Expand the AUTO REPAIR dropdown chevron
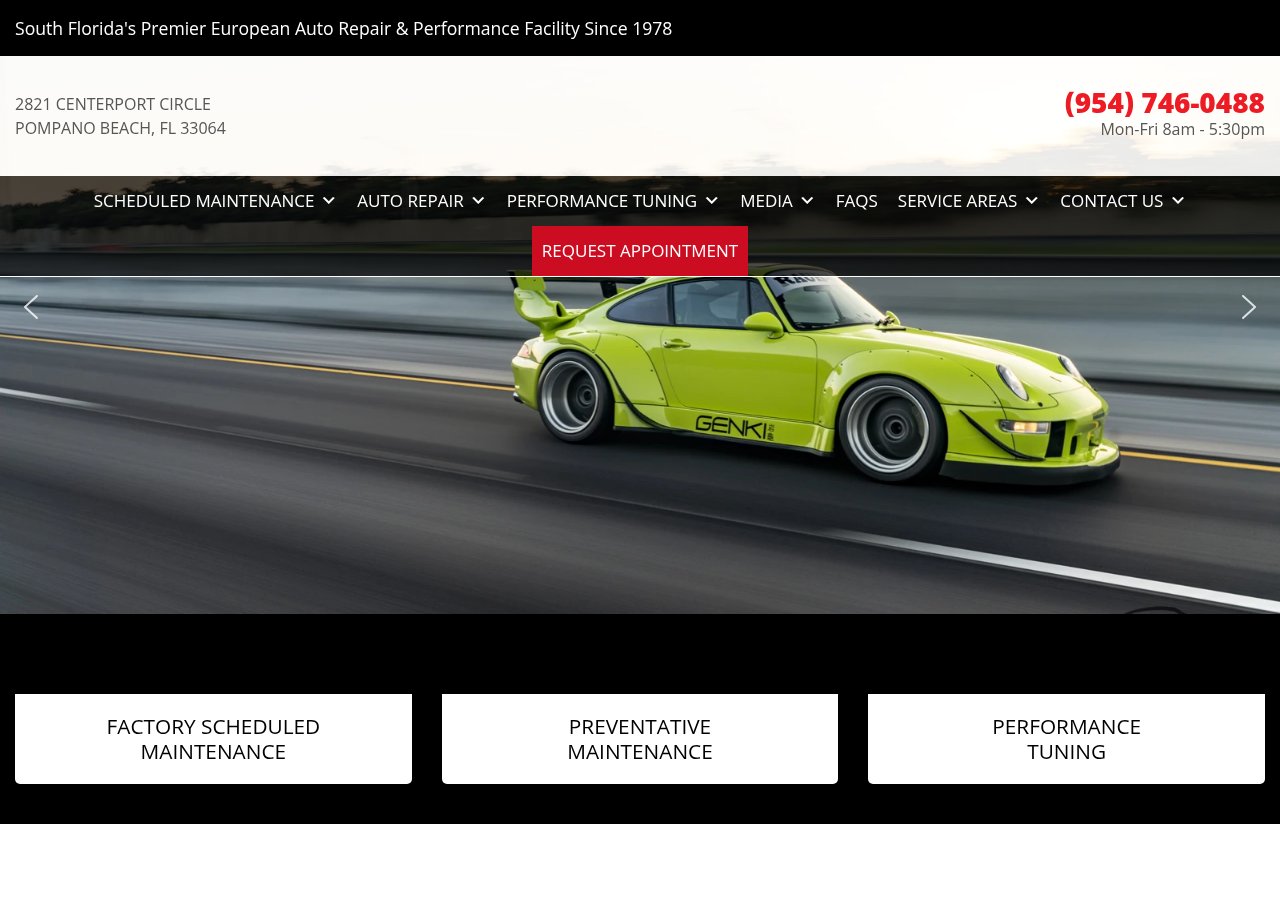 point(478,200)
